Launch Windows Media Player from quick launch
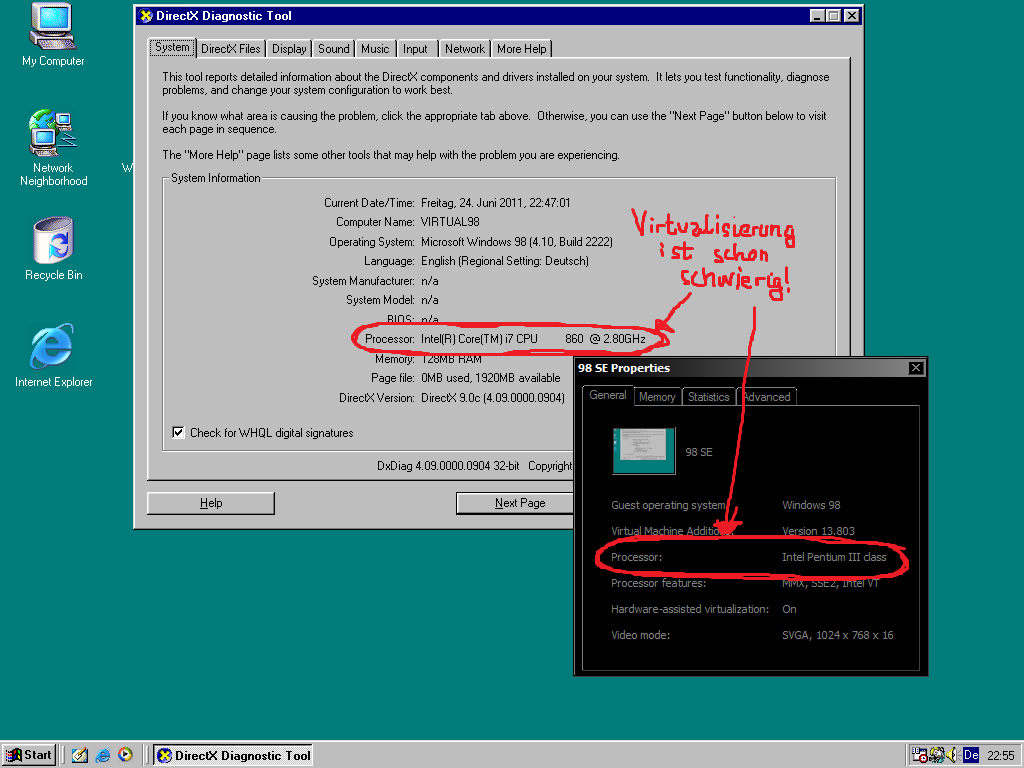 [x=124, y=755]
